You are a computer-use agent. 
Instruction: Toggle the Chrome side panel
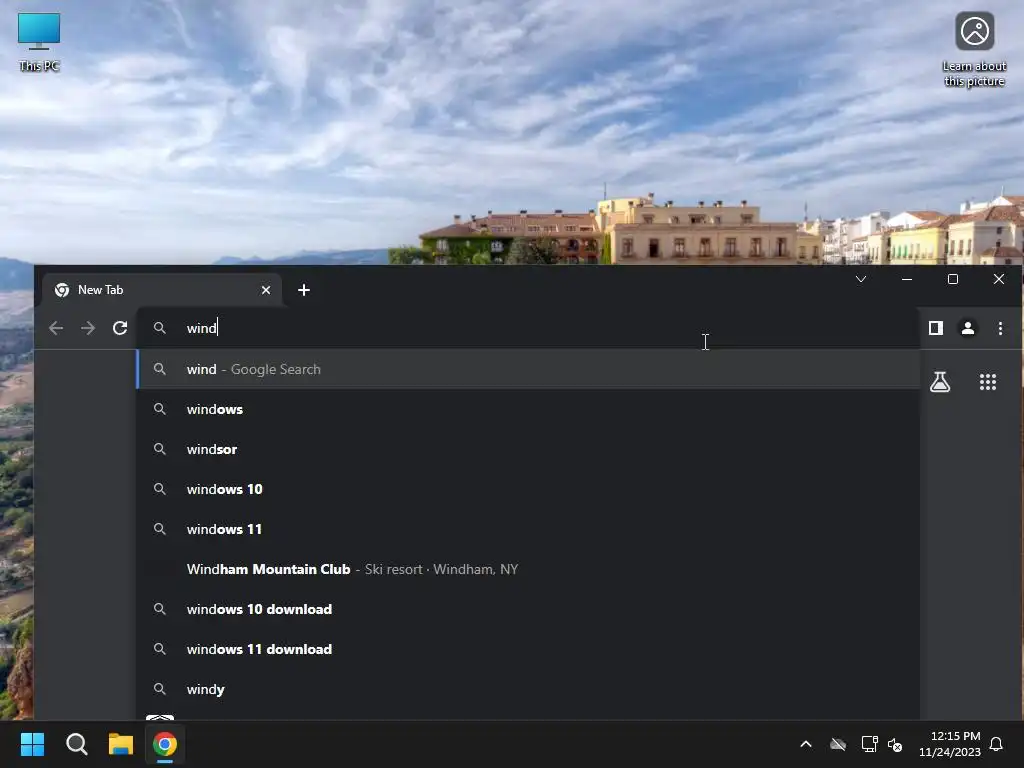point(936,328)
